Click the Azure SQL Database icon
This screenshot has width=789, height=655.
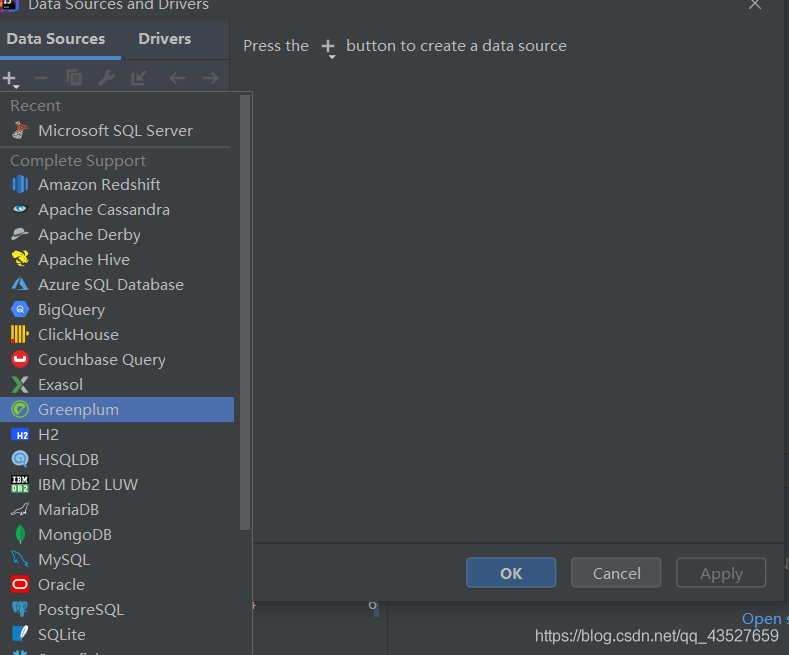(x=20, y=284)
